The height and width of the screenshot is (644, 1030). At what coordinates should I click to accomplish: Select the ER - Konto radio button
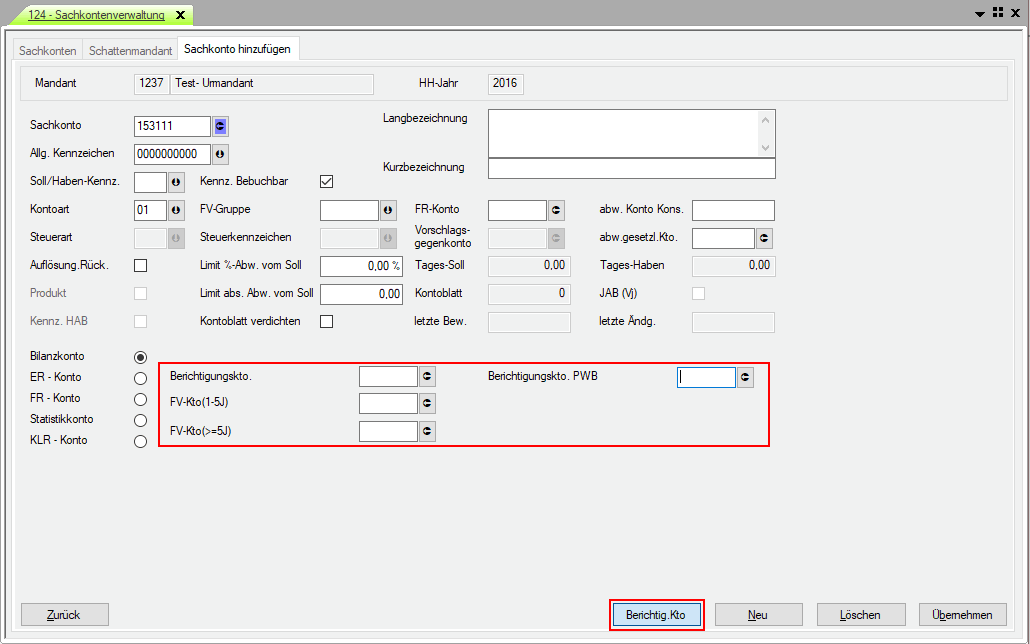(140, 378)
